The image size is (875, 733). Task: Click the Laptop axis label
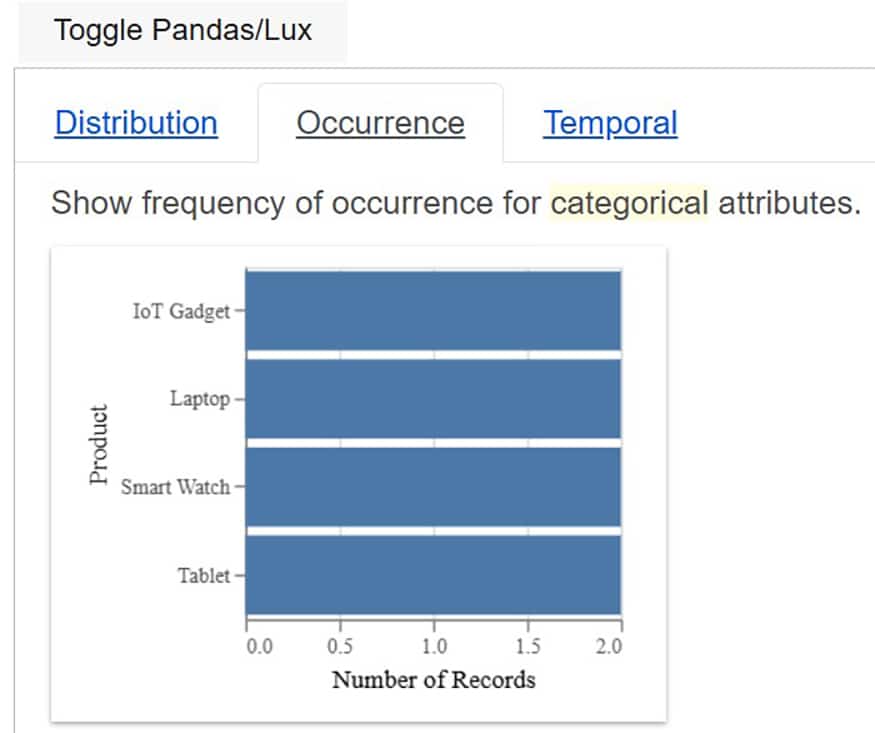(200, 399)
